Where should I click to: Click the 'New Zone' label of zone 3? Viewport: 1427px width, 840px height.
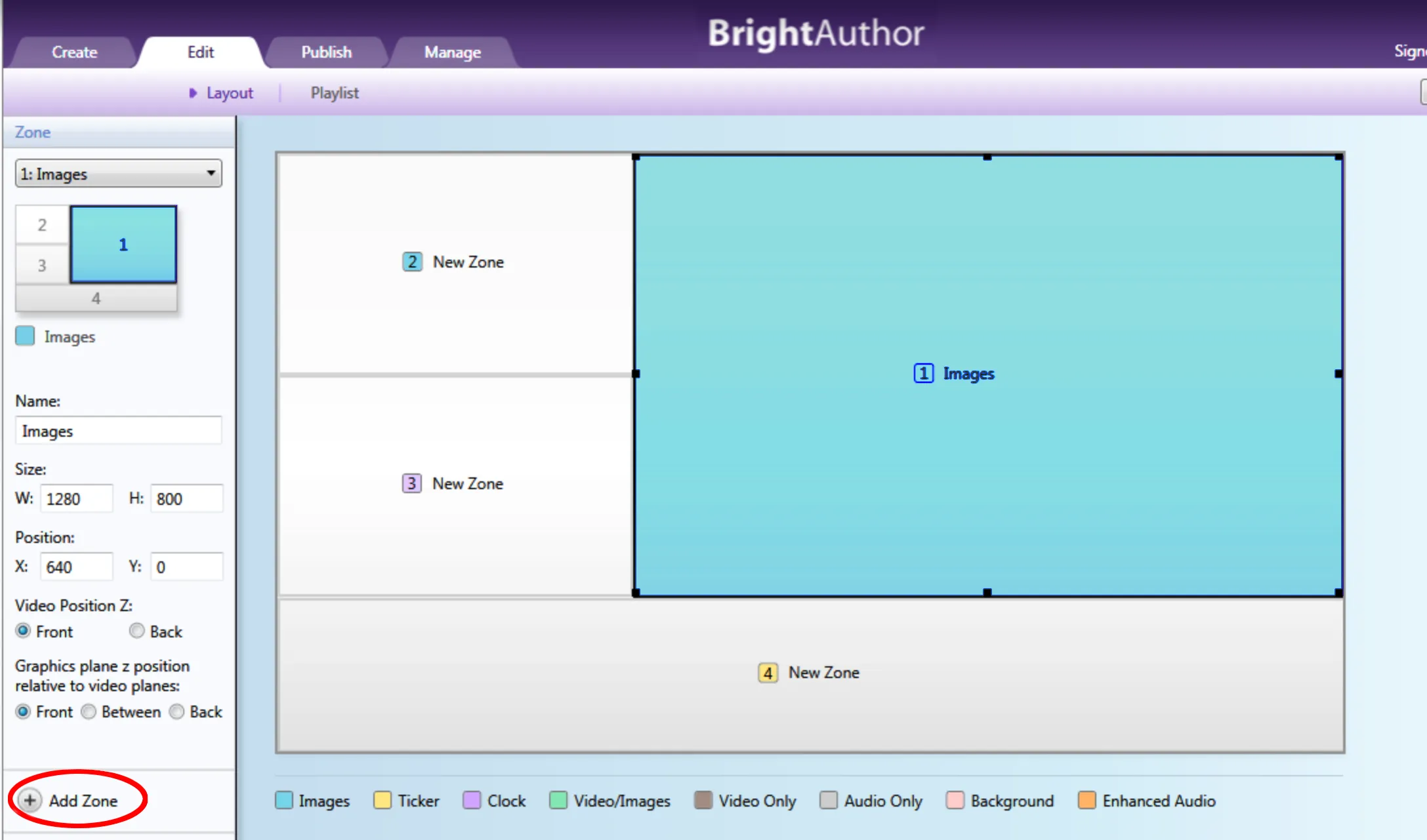[468, 483]
